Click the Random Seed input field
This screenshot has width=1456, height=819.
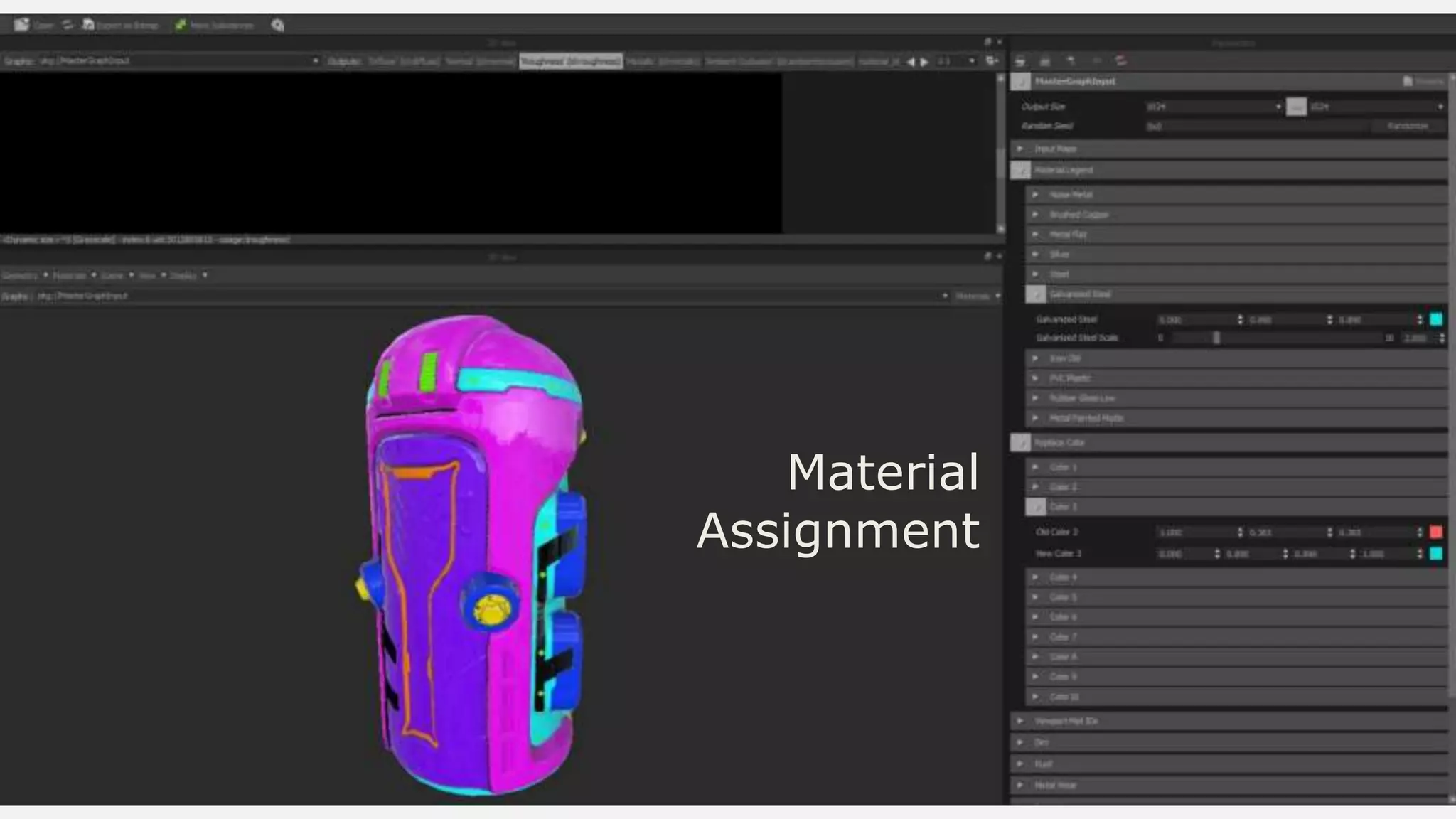(x=1255, y=126)
